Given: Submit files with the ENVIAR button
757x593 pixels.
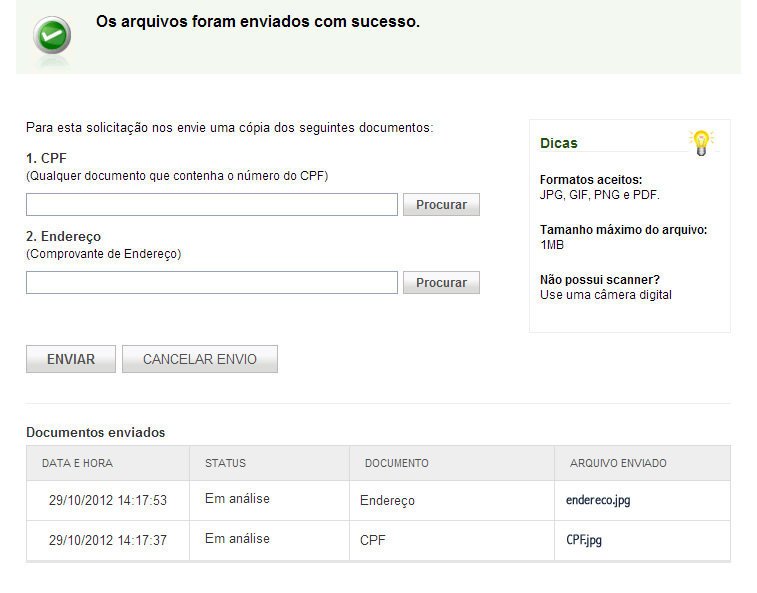Looking at the screenshot, I should pos(71,359).
